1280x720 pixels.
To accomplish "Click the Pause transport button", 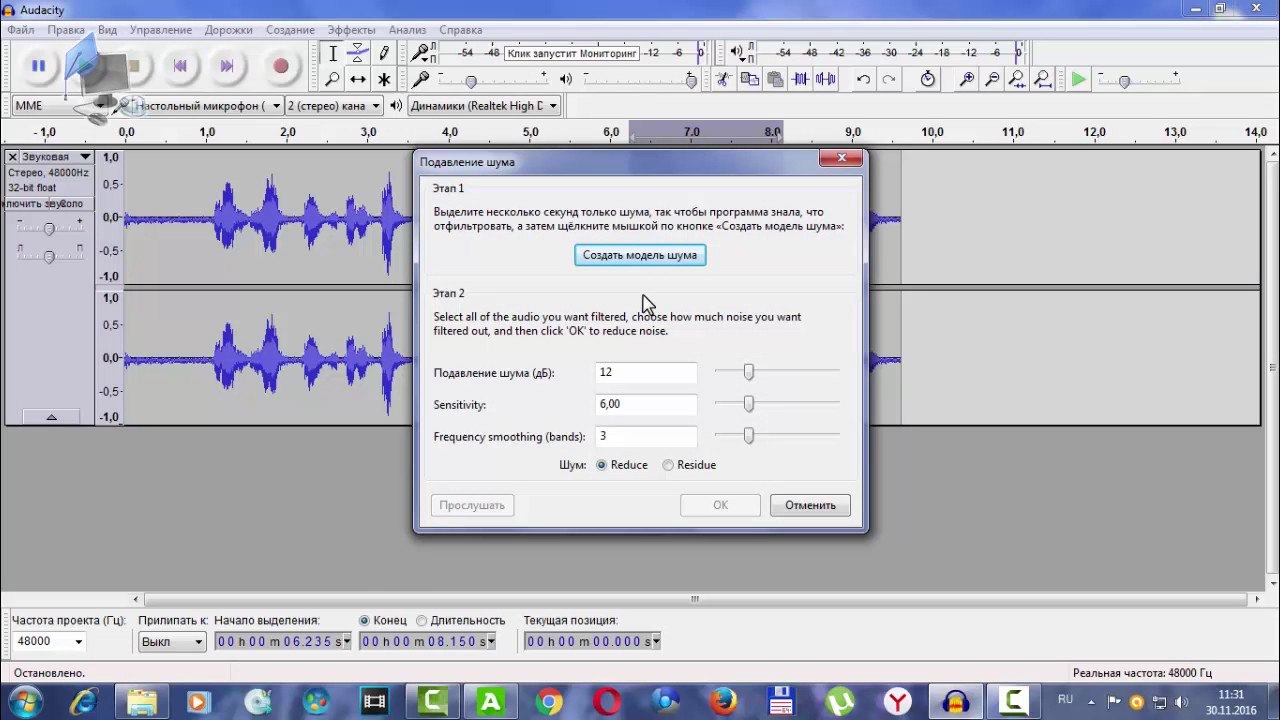I will pos(38,66).
